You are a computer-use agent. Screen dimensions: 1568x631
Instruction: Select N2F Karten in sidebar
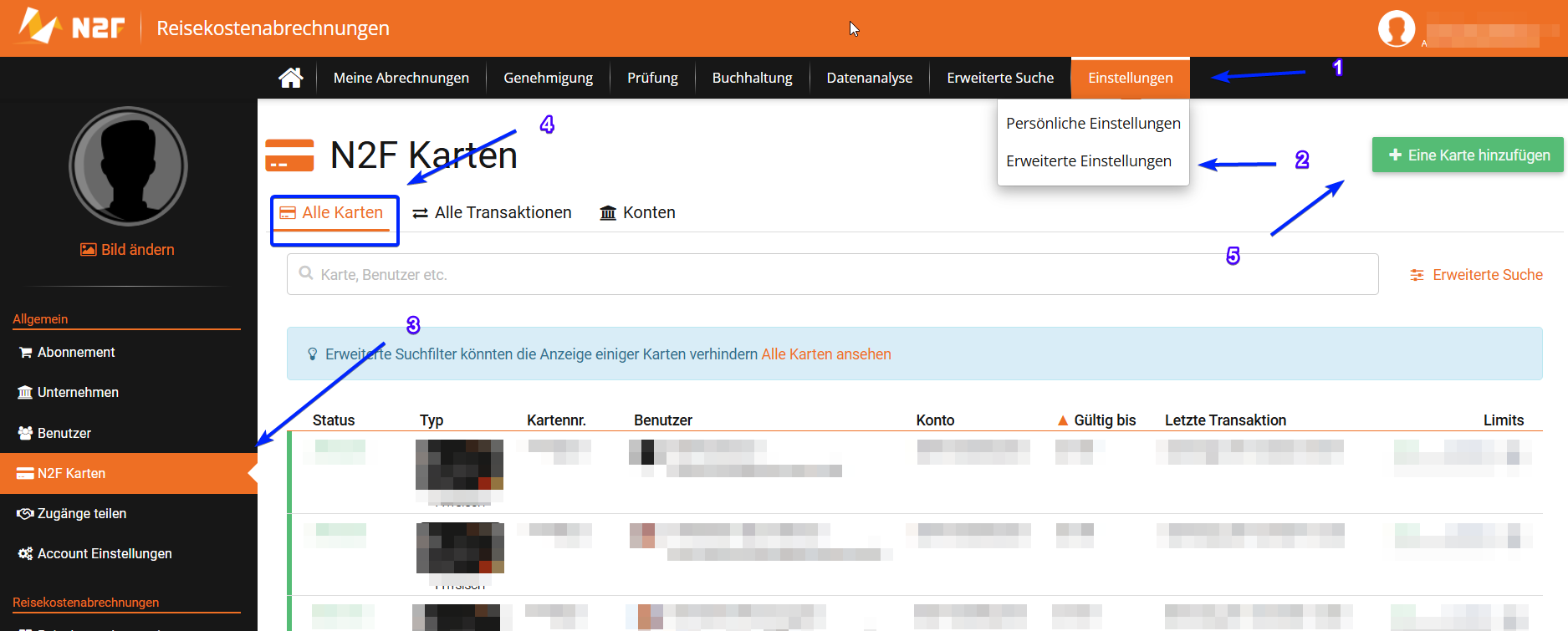[129, 473]
